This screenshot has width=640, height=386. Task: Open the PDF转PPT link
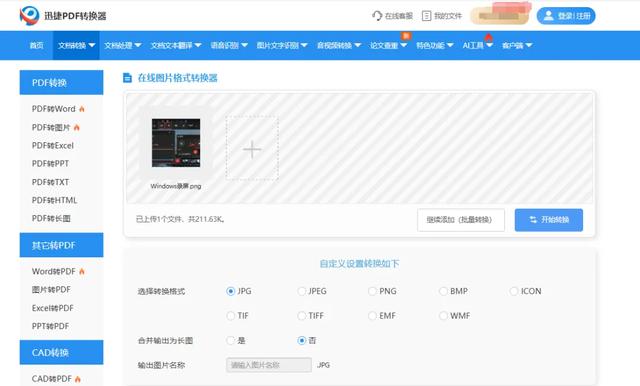[50, 164]
